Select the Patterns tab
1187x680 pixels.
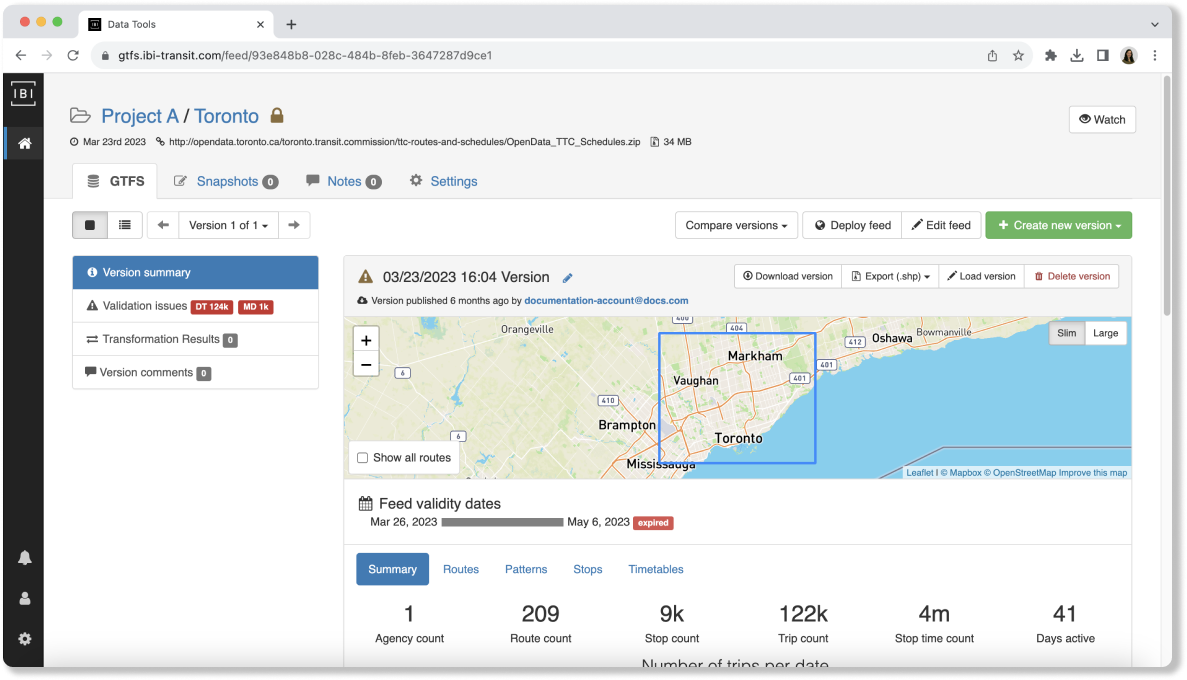(526, 569)
